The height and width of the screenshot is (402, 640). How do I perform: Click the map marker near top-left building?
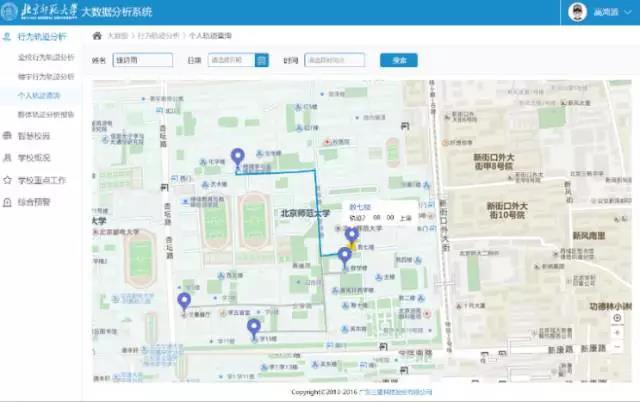tap(238, 157)
